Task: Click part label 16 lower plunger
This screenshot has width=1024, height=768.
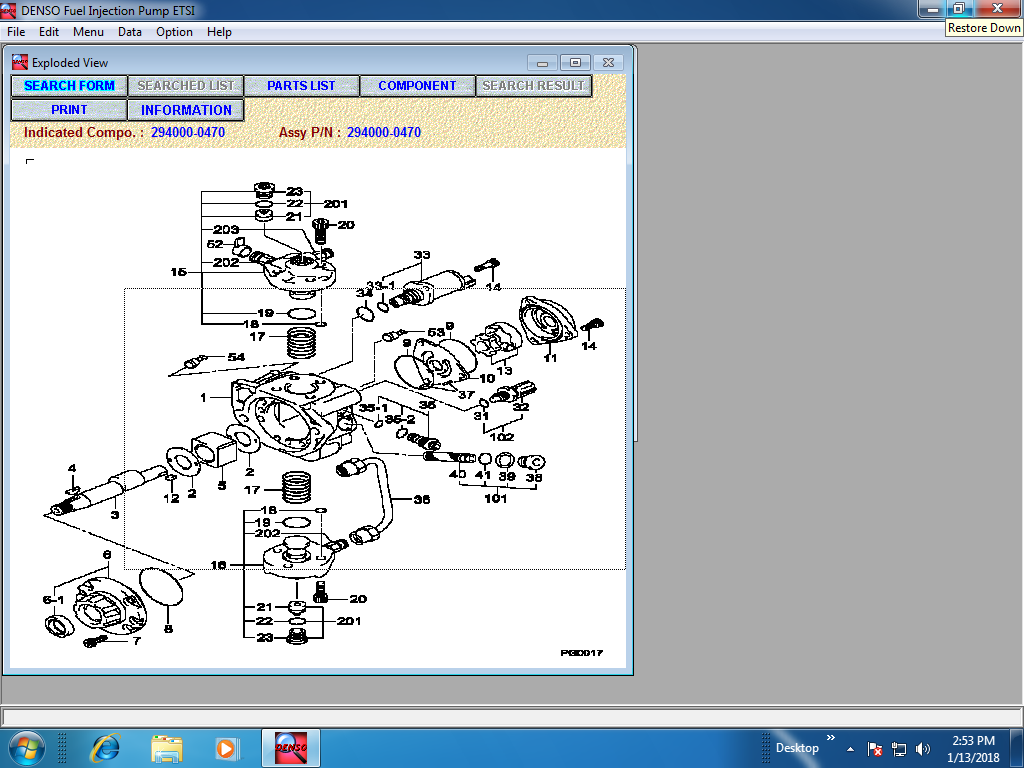Action: coord(218,565)
